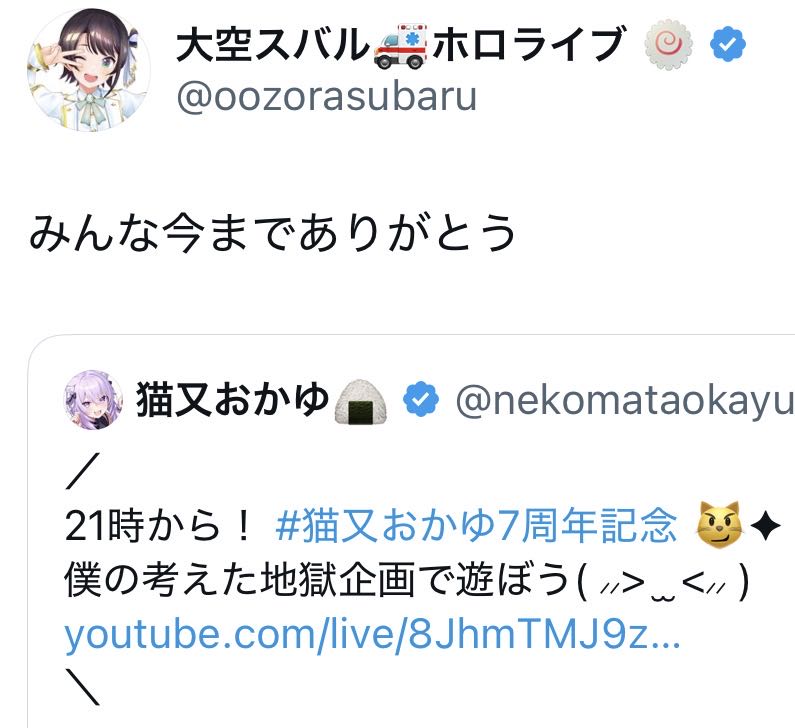This screenshot has width=795, height=728.
Task: Click Okayu's blue verified badge
Action: [x=421, y=399]
